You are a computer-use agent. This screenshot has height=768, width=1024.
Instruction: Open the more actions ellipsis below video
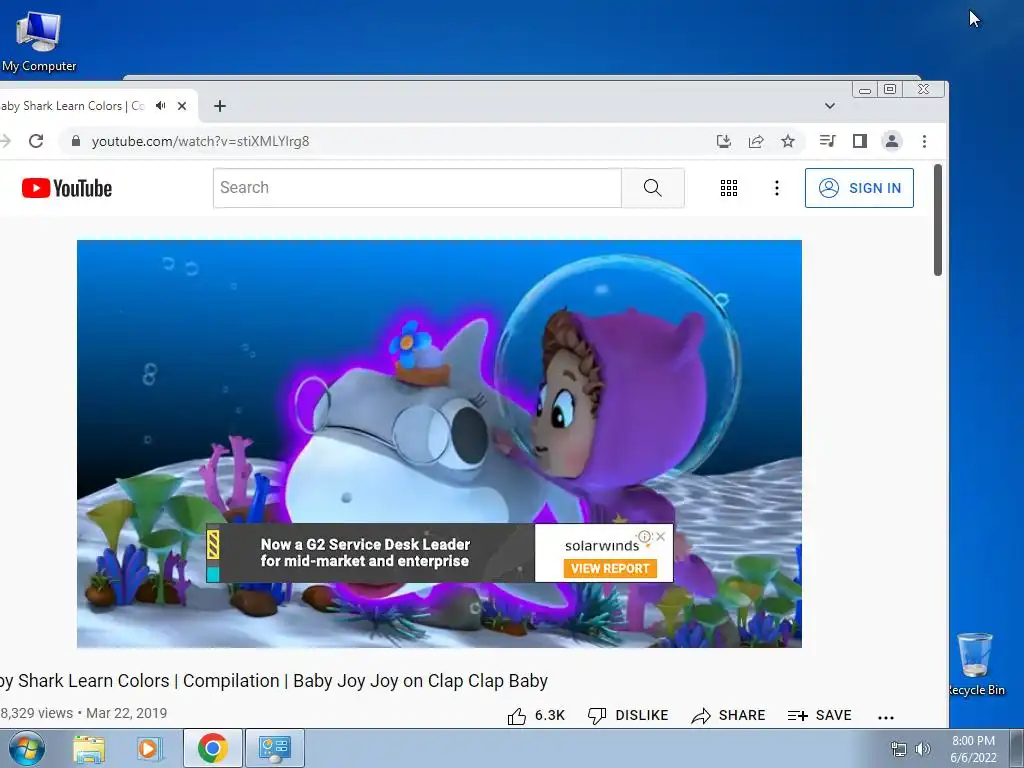tap(886, 718)
